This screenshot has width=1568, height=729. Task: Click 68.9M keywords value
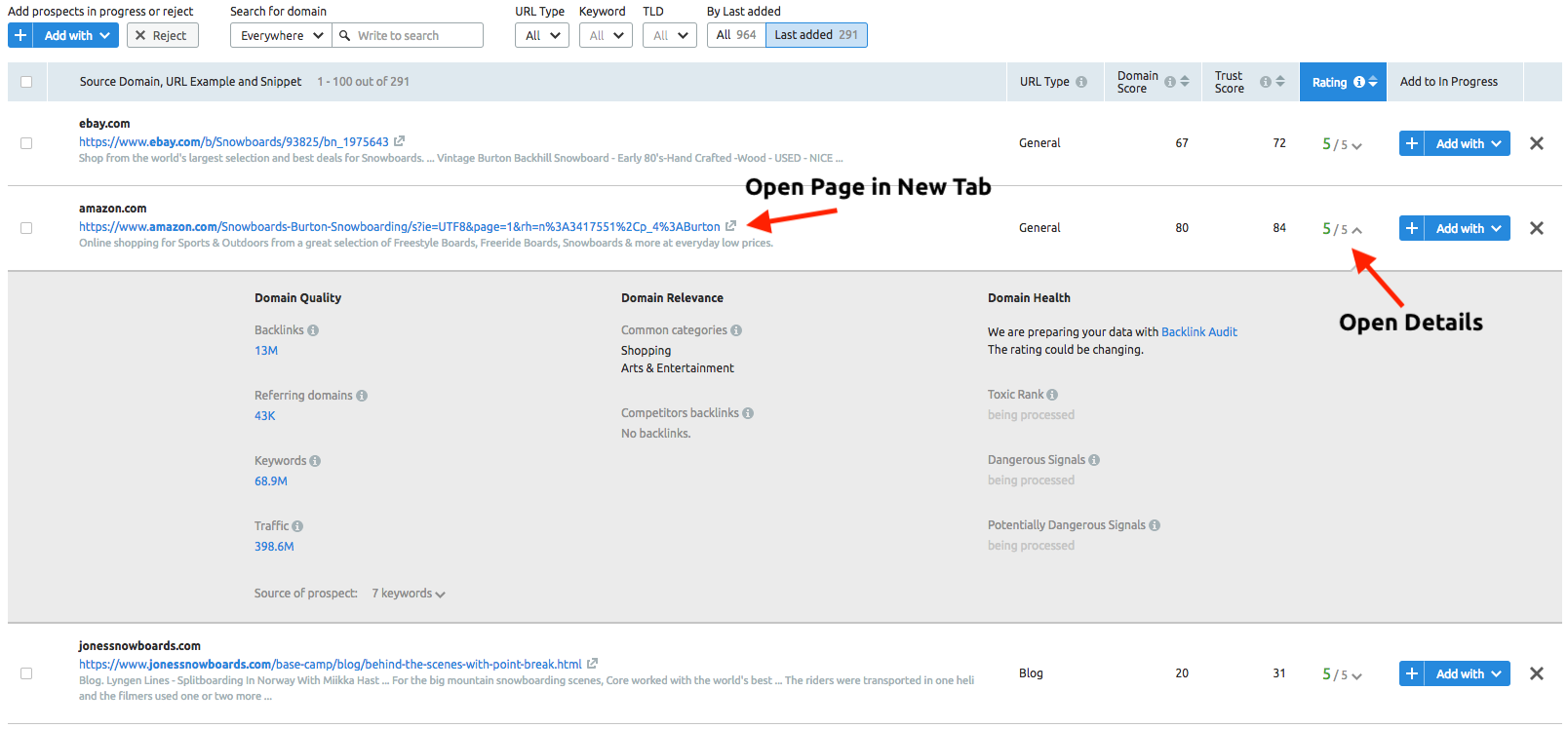(271, 481)
